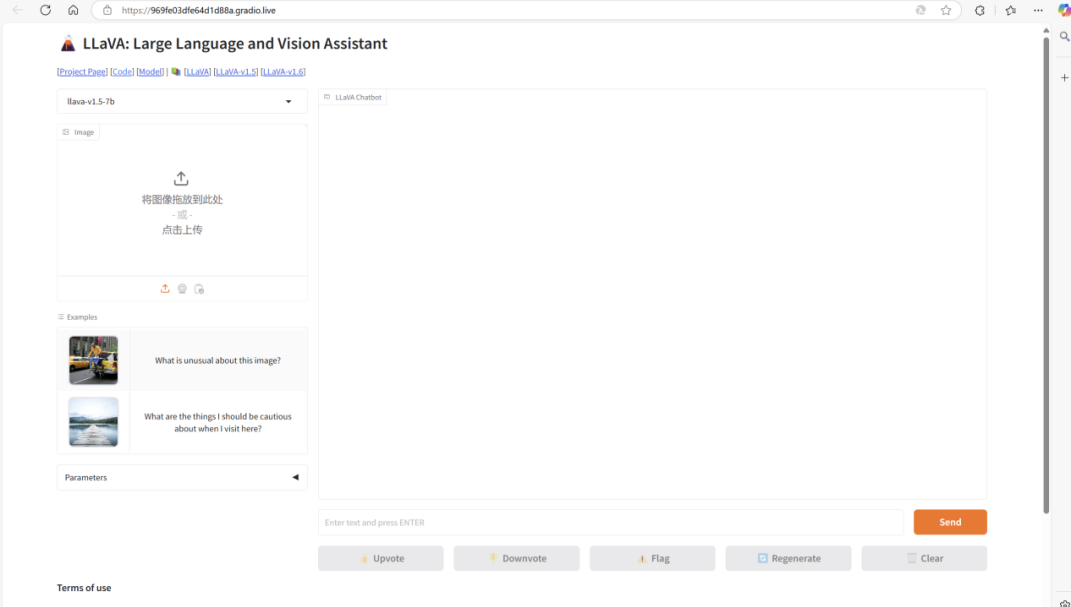
Task: Select the webcam image source icon
Action: click(x=182, y=289)
